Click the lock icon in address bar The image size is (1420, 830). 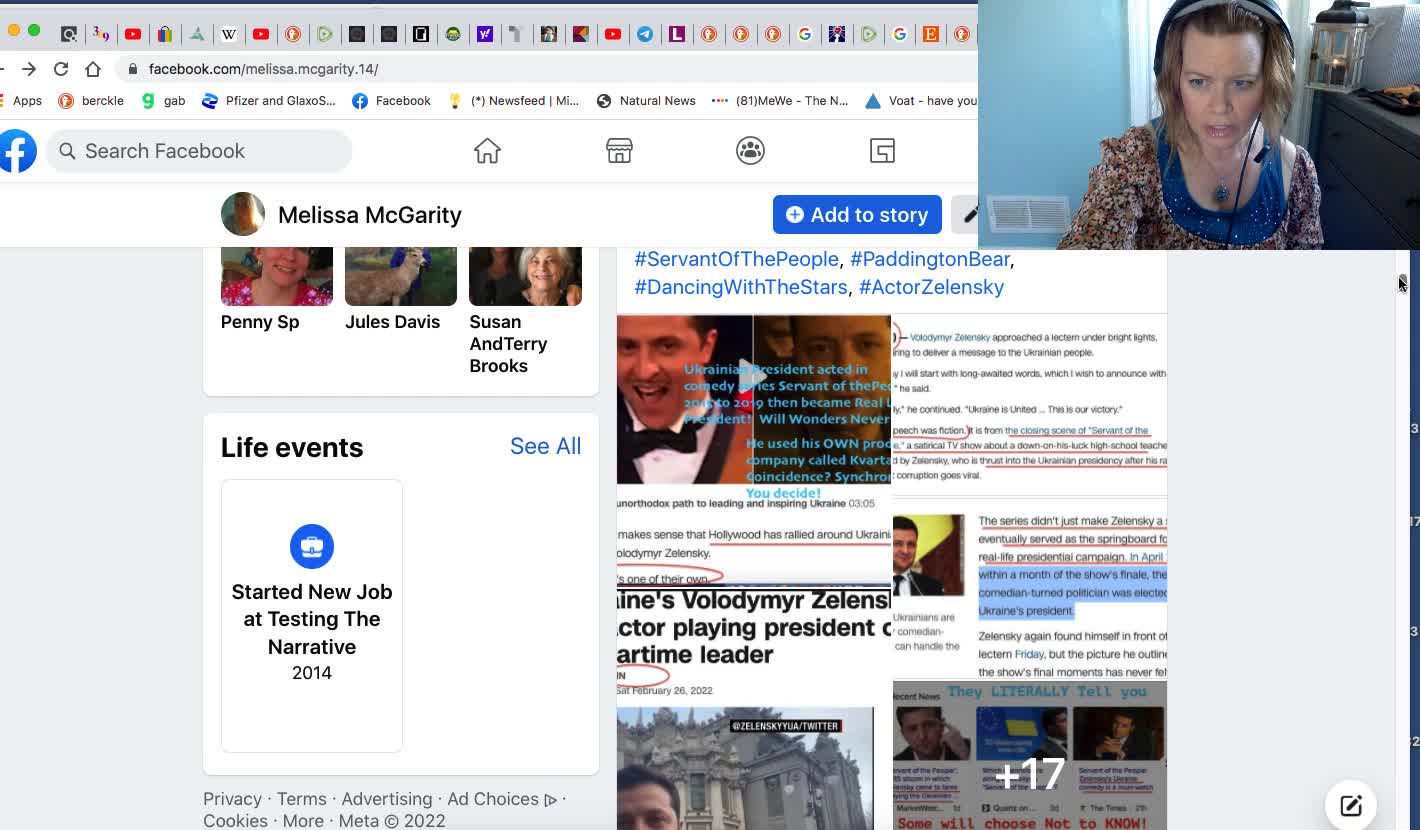[132, 69]
